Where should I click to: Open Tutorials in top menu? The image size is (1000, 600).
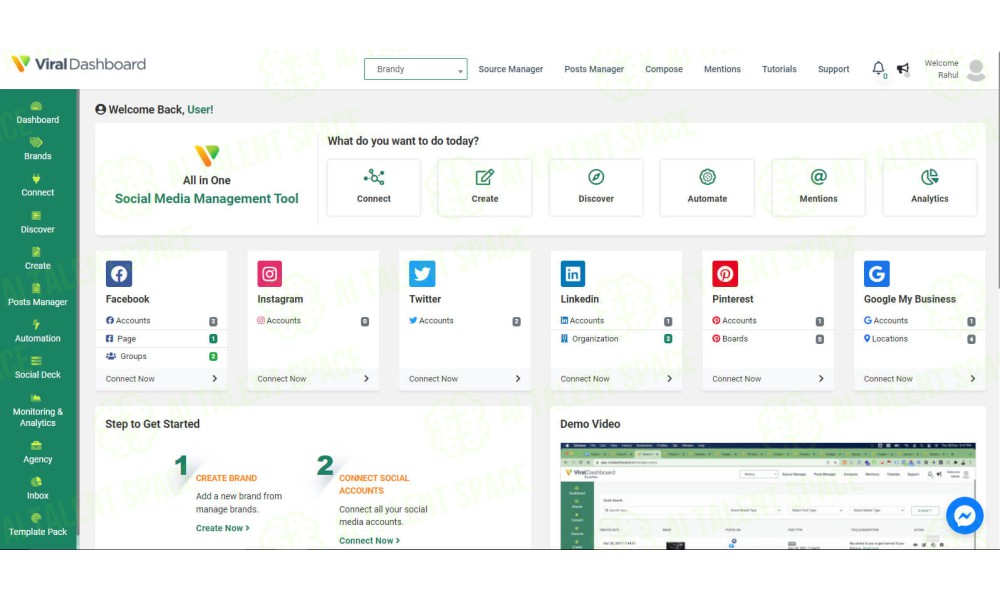coord(779,69)
